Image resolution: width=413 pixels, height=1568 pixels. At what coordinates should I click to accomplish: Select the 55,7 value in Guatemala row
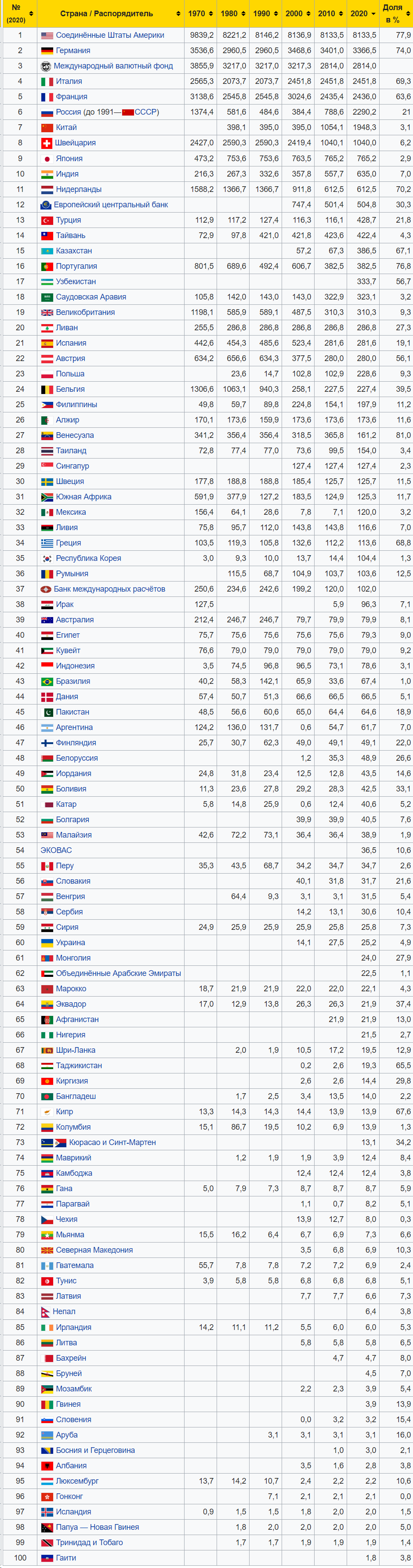(x=206, y=1265)
